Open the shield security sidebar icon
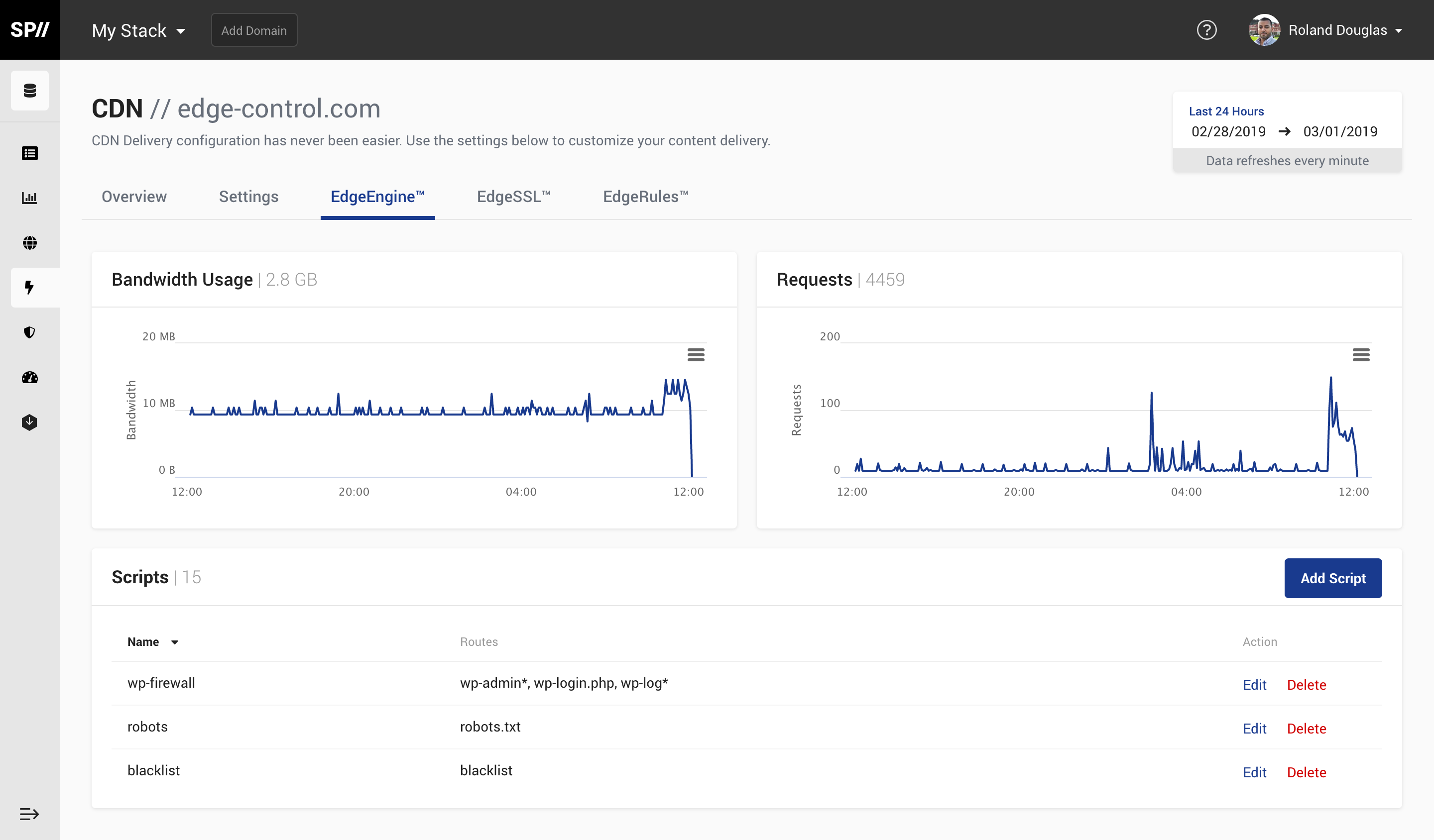 tap(29, 333)
